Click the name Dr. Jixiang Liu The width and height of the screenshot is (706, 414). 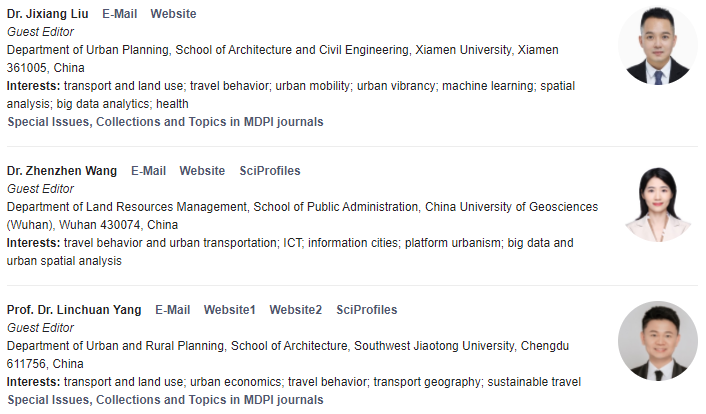coord(48,14)
